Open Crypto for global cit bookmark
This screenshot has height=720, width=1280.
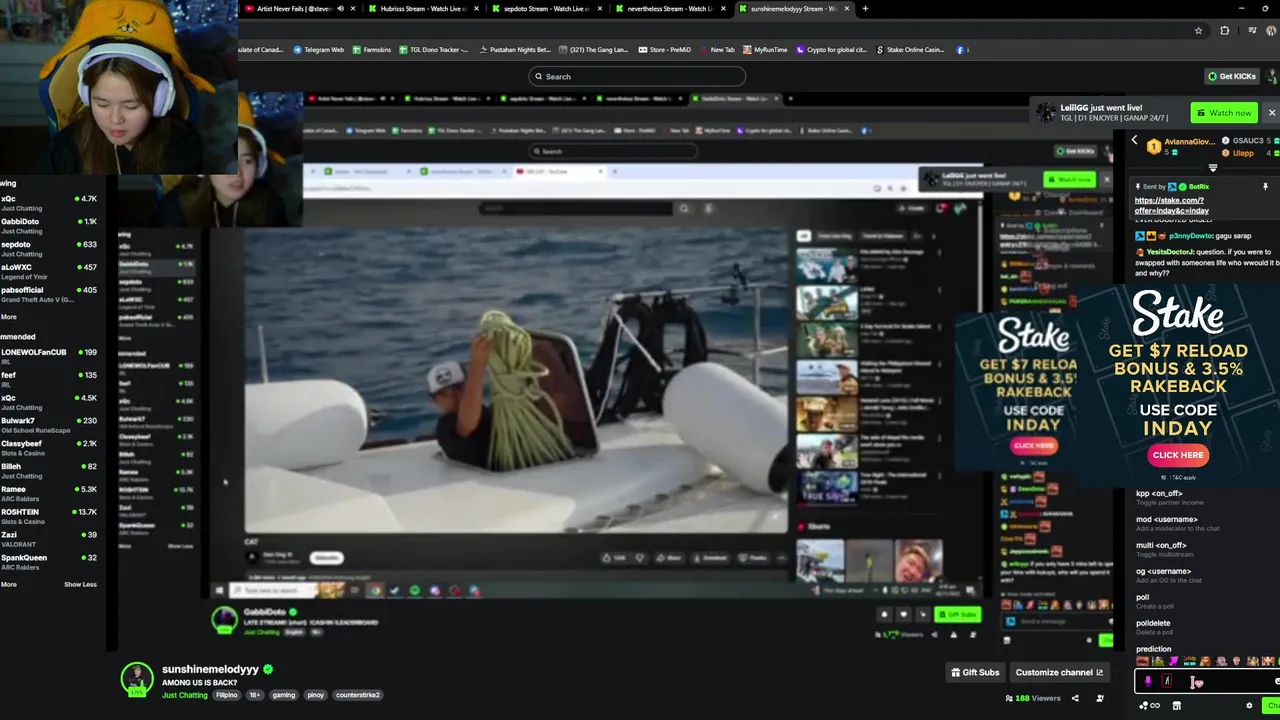(x=832, y=50)
